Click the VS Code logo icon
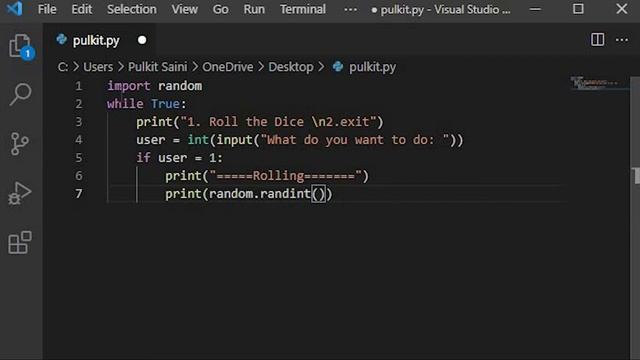The width and height of the screenshot is (640, 360). (14, 9)
